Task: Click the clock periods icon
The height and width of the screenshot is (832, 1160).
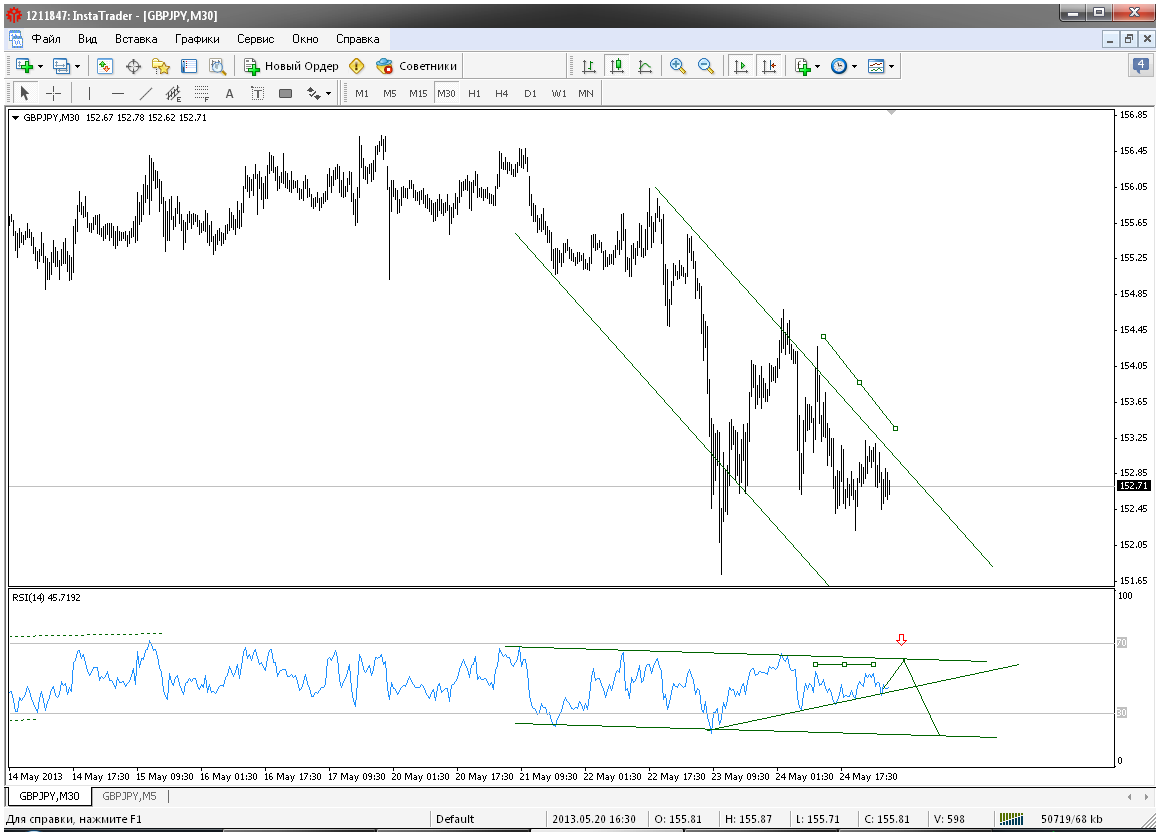Action: coord(839,67)
